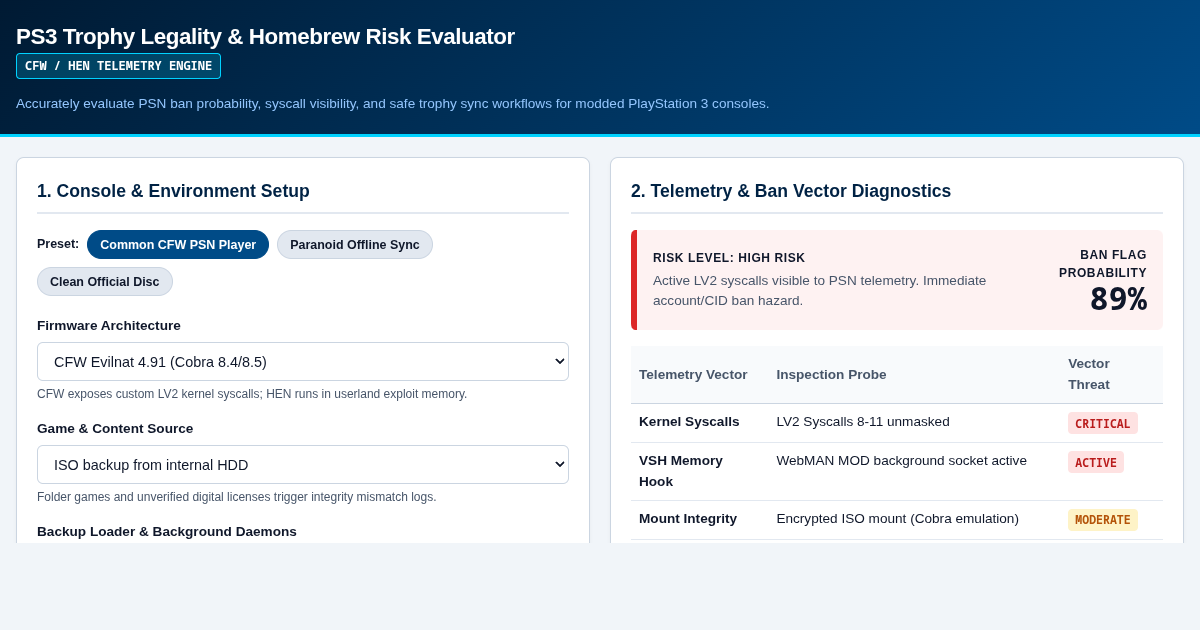Click the CFW / HEN TELEMETRY ENGINE badge
1200x630 pixels.
coord(118,66)
